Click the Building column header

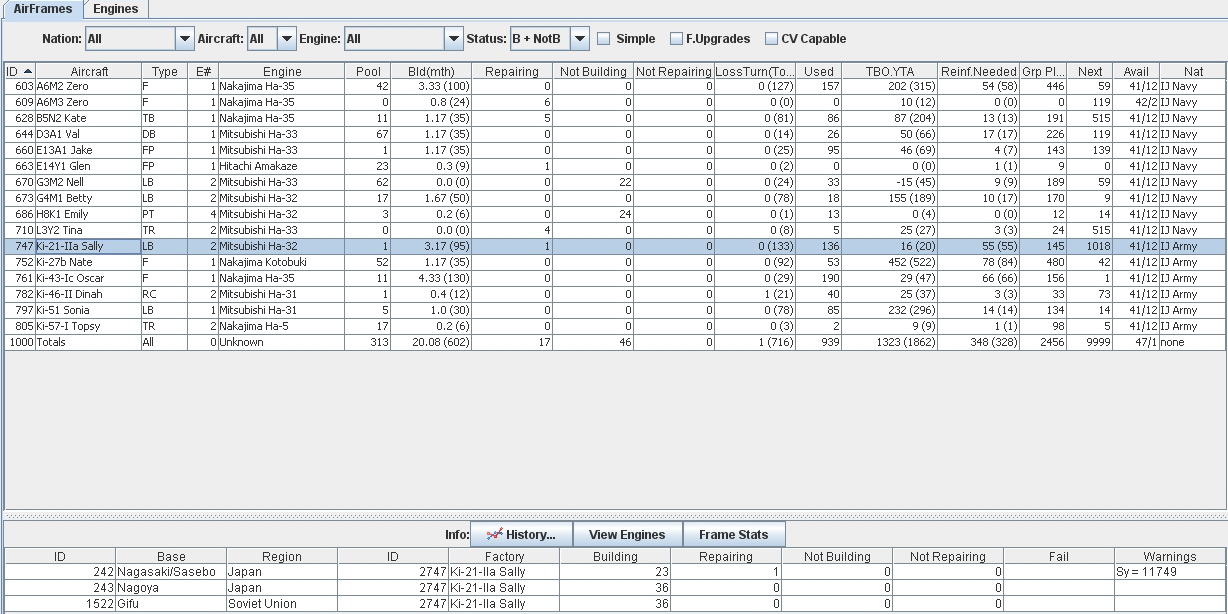click(x=615, y=557)
